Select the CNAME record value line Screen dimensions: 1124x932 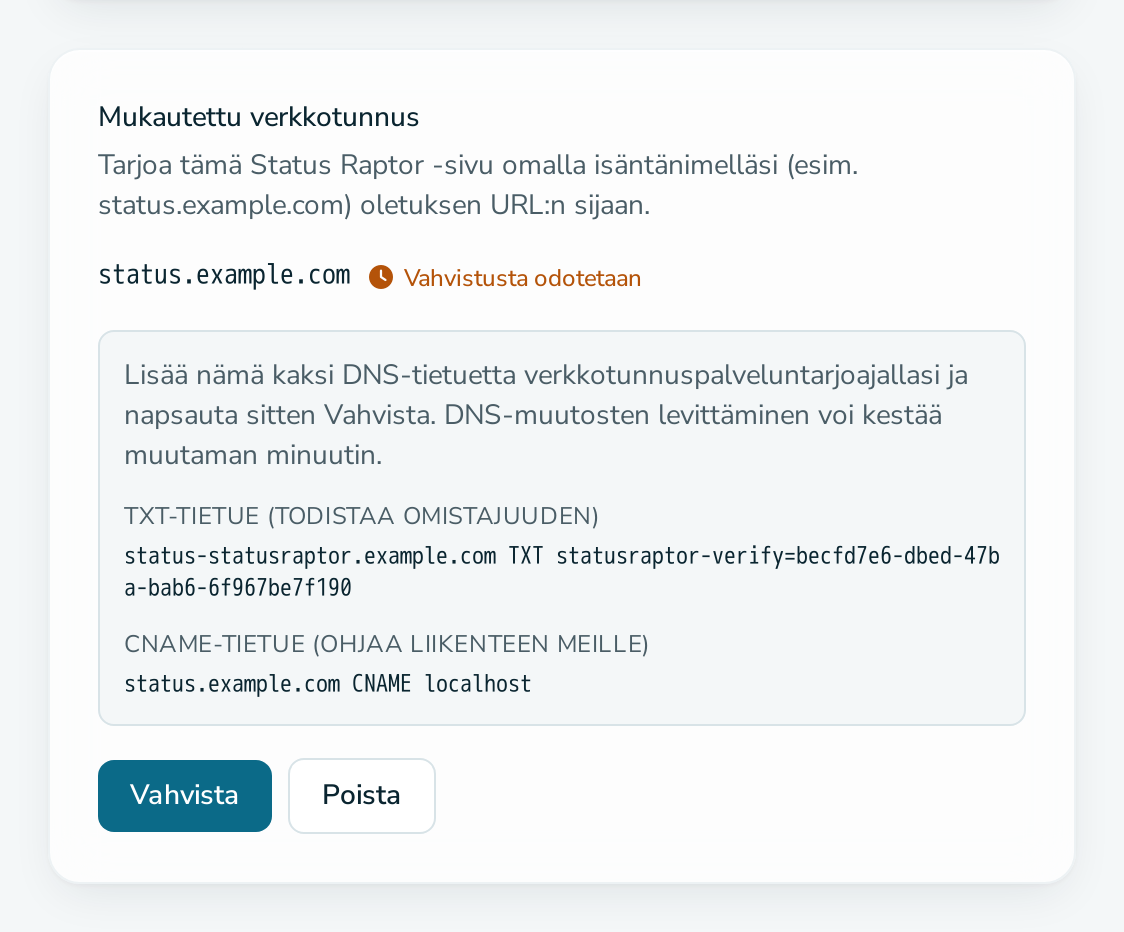click(x=328, y=684)
